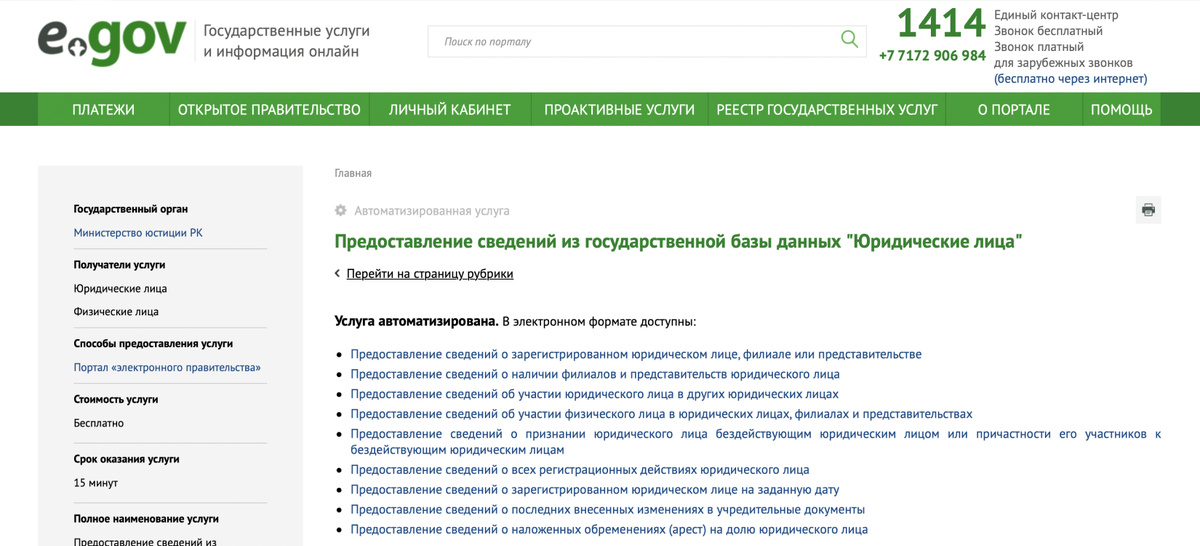Open the ОТКРЫТОЕ ПРАВИТЕЛЬСТВО menu
The width and height of the screenshot is (1200, 546).
pos(269,110)
